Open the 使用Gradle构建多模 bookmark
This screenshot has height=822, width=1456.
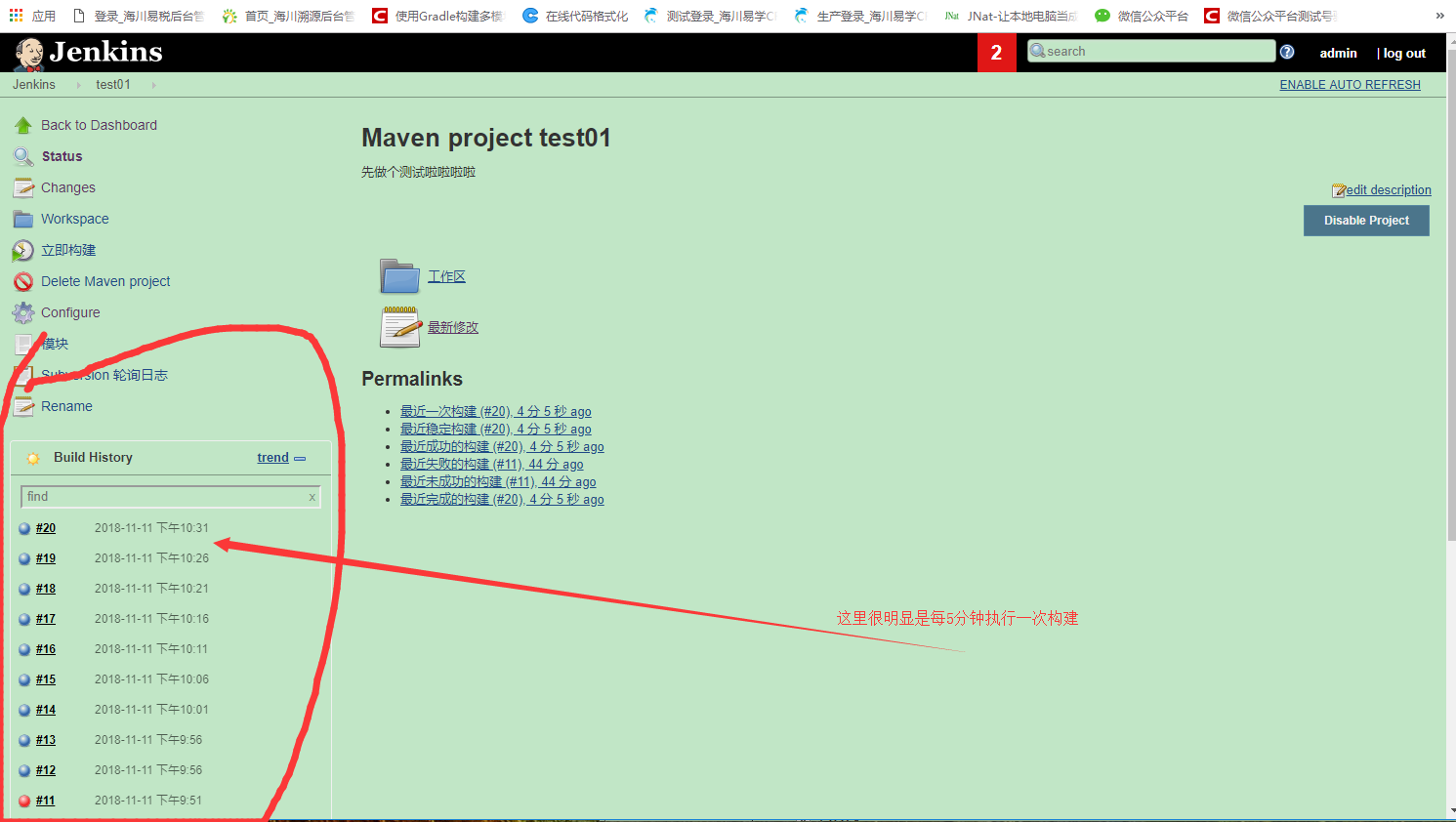438,16
